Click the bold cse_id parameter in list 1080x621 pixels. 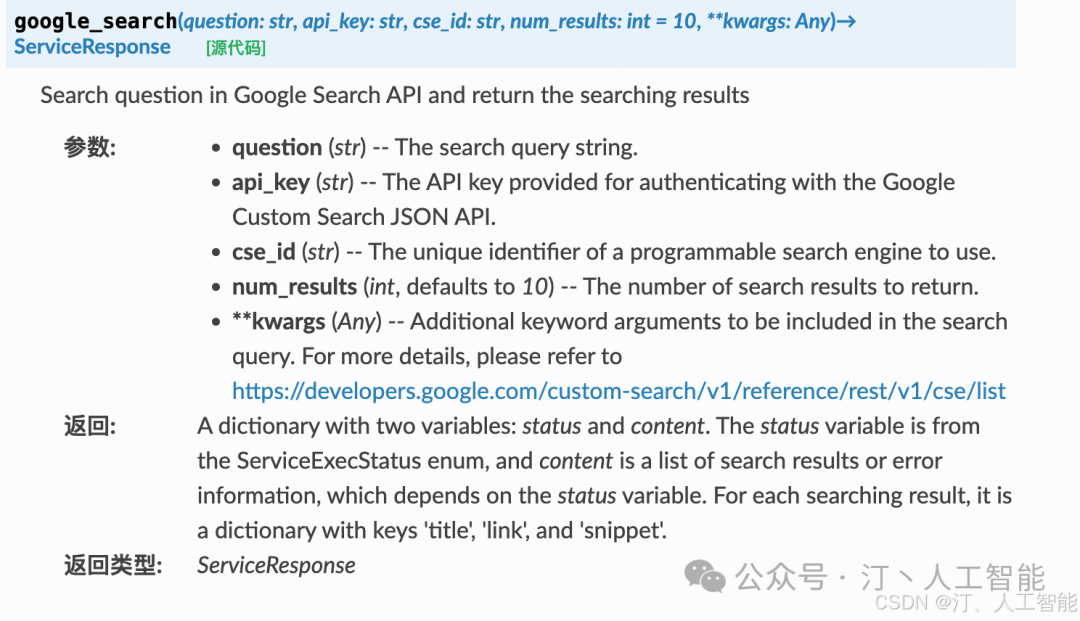(x=264, y=252)
